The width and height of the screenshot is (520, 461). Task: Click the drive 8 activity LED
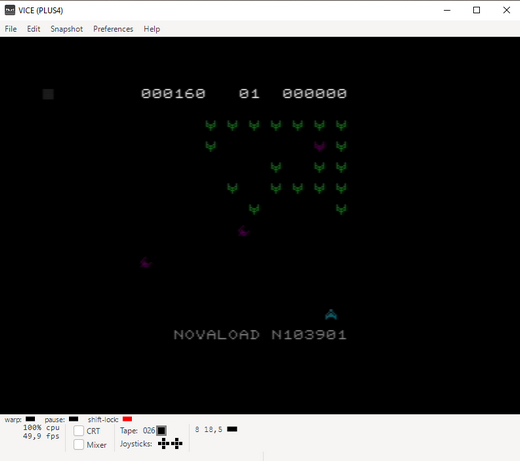pos(232,429)
